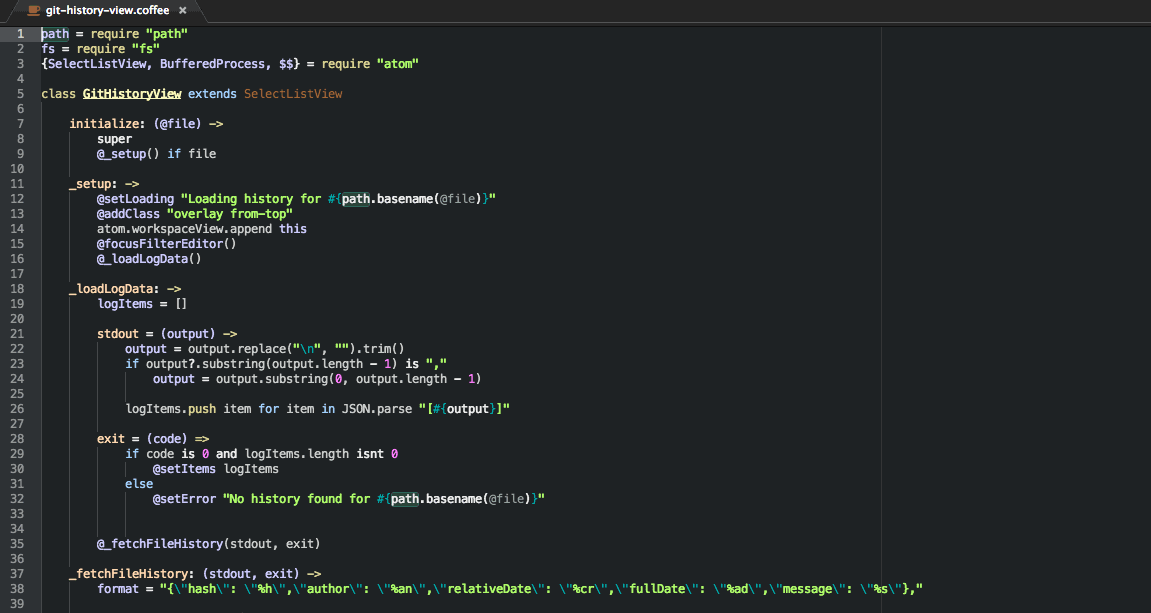Place cursor on 'initialize:' method name
This screenshot has width=1151, height=613.
coord(107,123)
